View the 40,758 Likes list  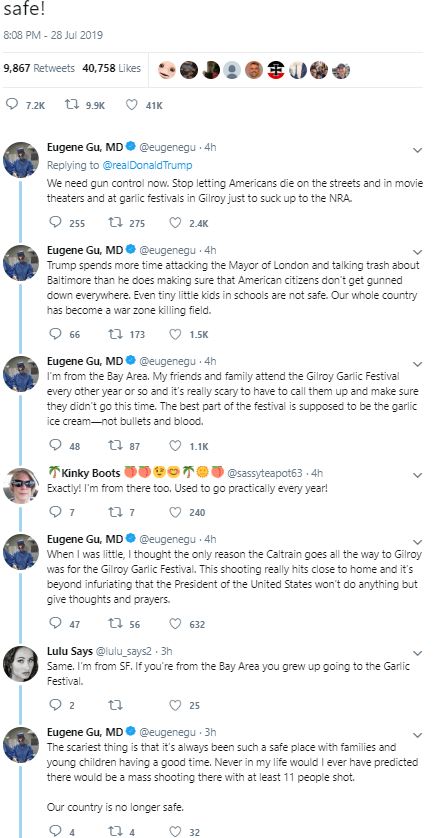(x=111, y=68)
